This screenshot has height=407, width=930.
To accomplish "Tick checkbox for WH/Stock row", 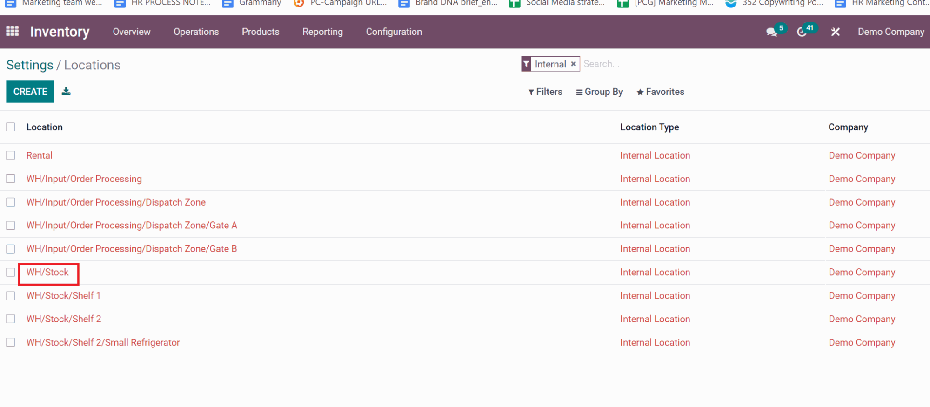I will (x=11, y=272).
